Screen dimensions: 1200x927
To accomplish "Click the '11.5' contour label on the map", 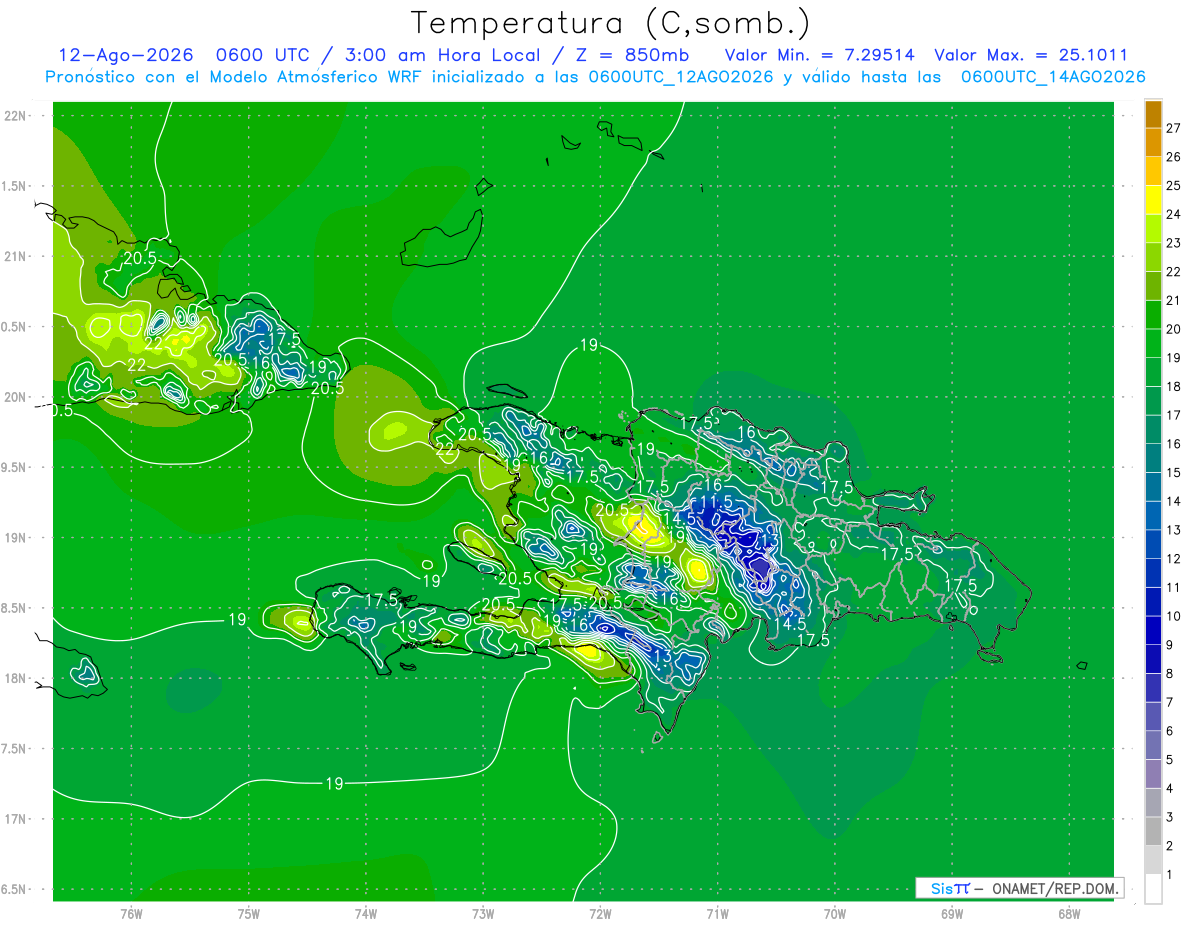I will pos(717,502).
